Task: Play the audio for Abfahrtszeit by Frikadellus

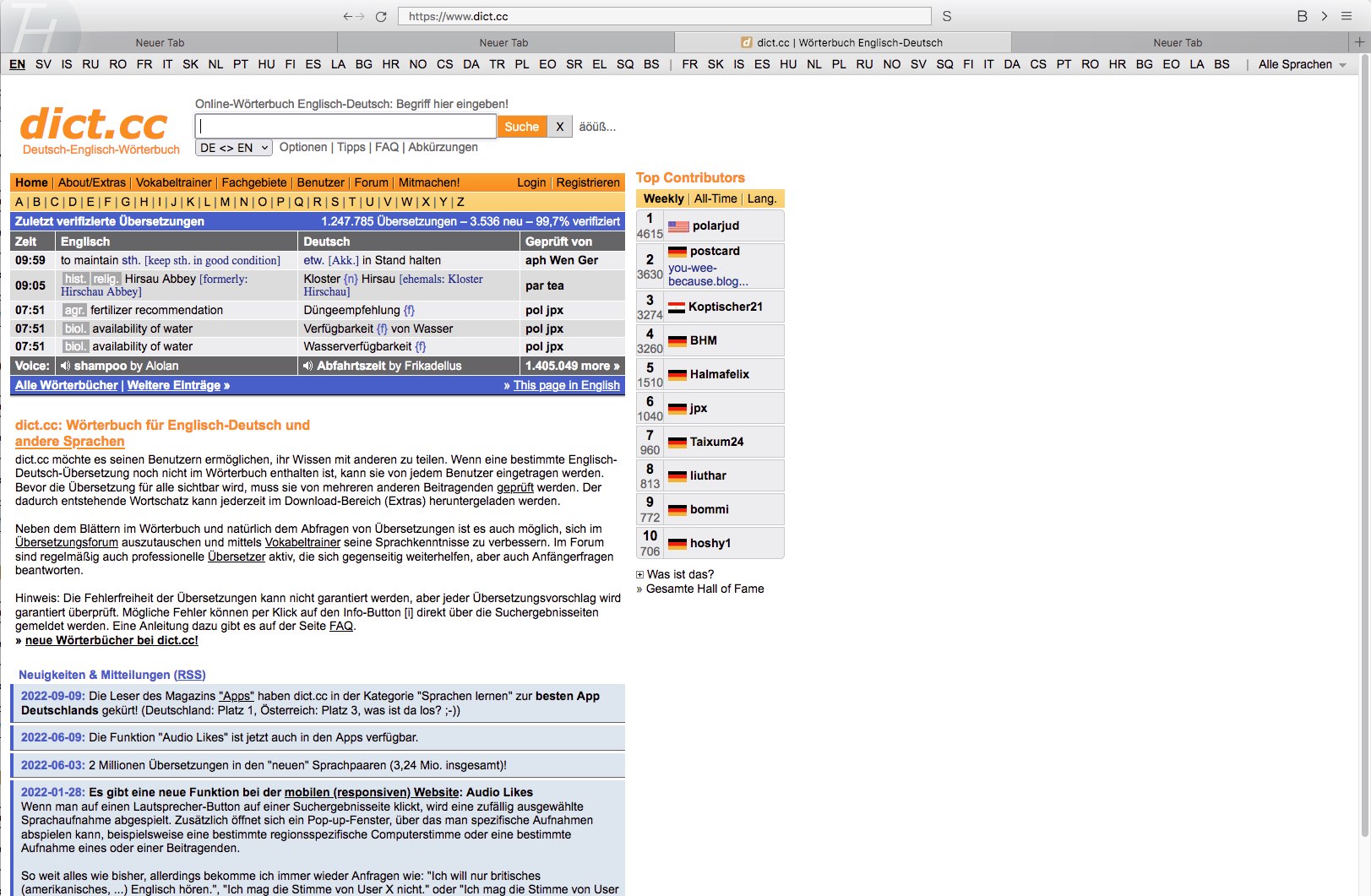Action: click(308, 366)
